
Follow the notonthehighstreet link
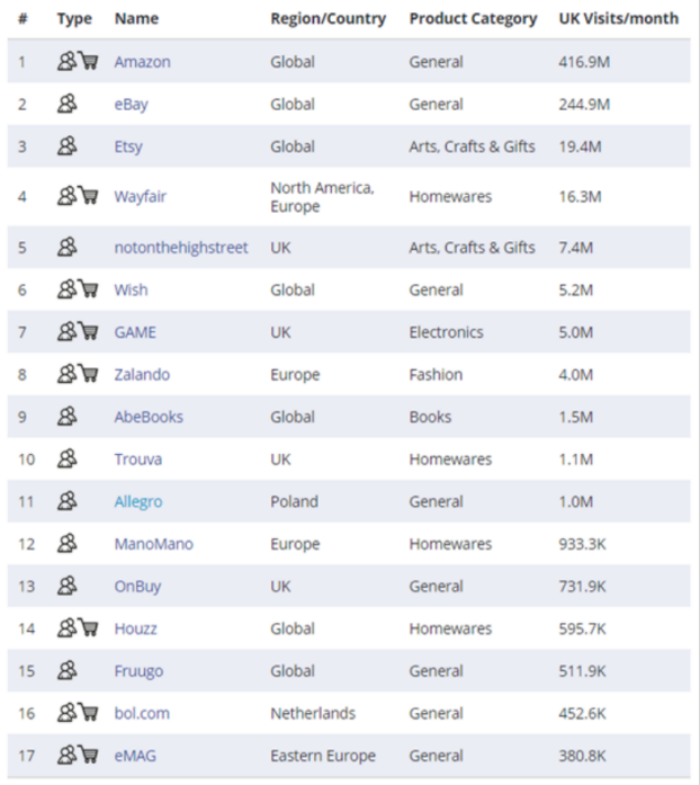point(181,247)
